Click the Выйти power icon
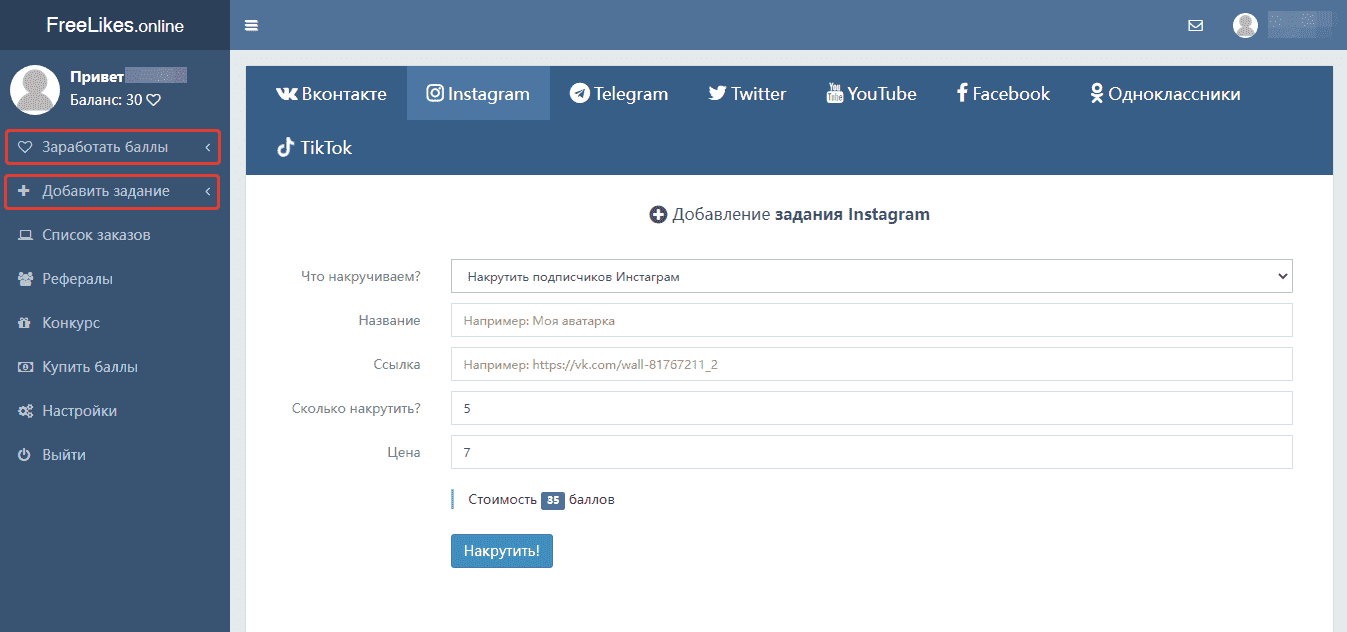The width and height of the screenshot is (1347, 632). click(x=25, y=455)
